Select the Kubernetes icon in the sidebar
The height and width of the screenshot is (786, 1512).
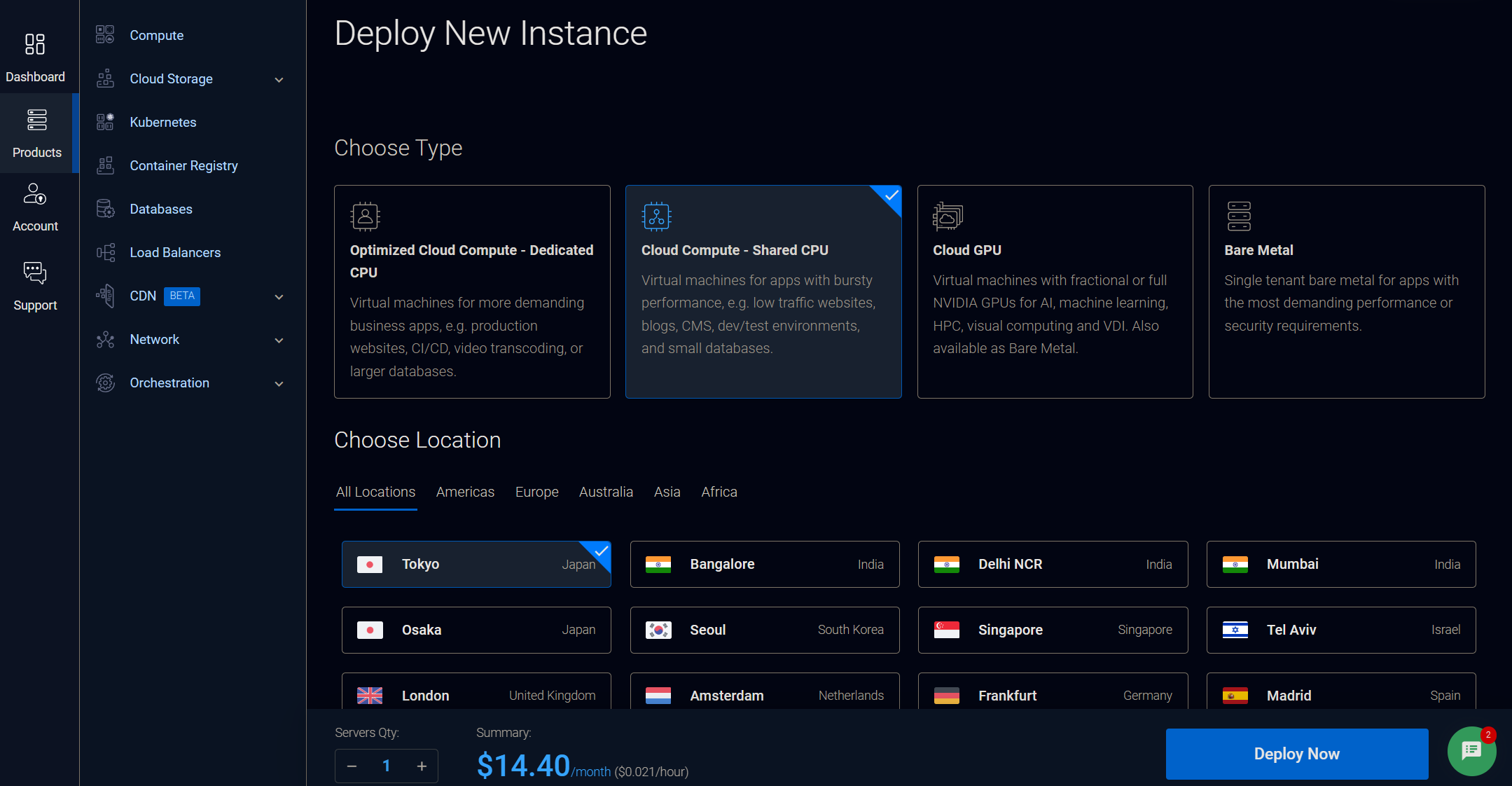105,121
